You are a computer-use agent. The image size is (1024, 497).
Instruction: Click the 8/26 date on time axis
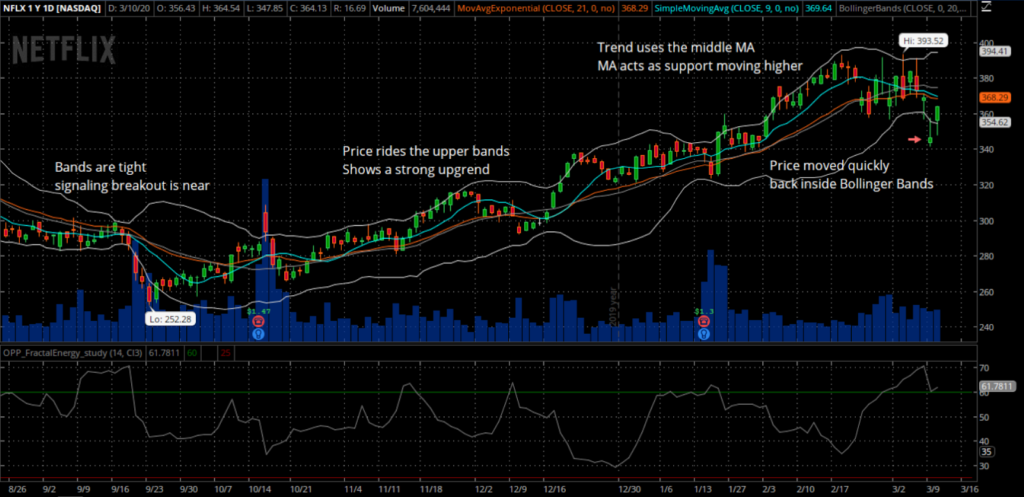[x=18, y=489]
